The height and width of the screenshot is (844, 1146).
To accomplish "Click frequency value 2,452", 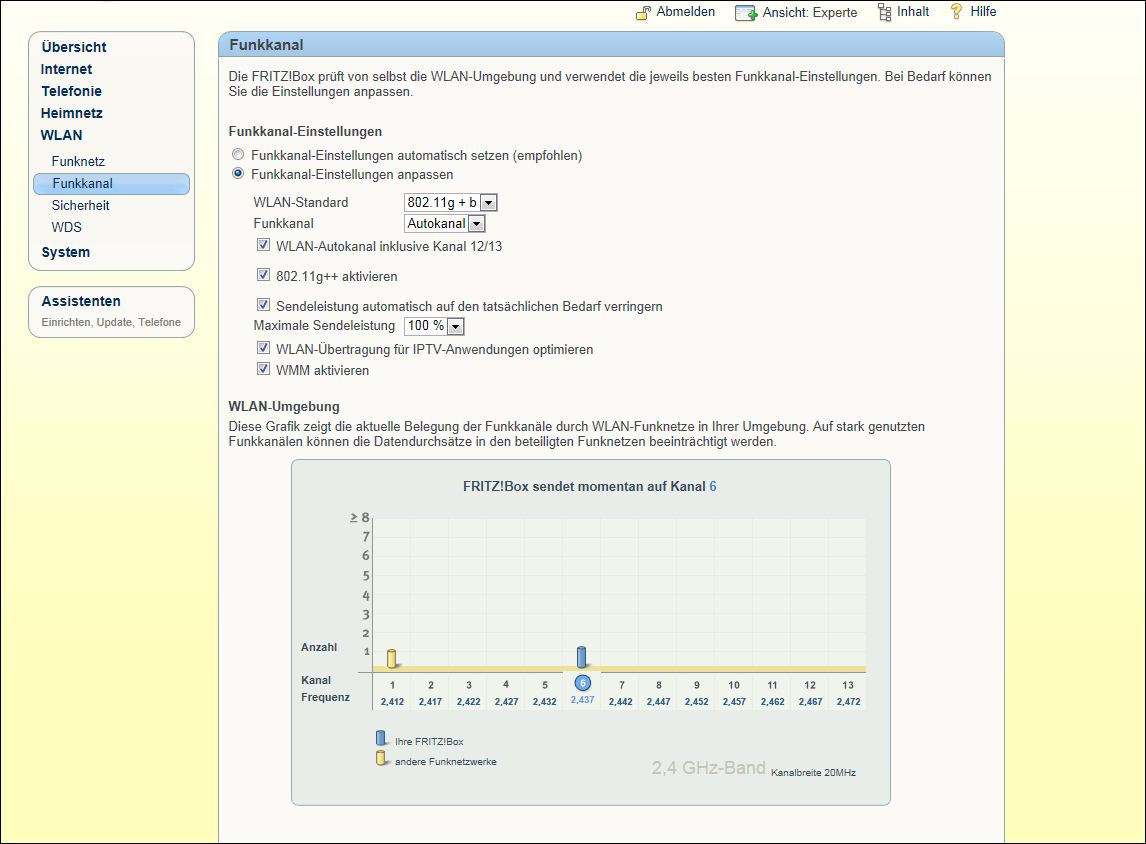I will [x=697, y=702].
